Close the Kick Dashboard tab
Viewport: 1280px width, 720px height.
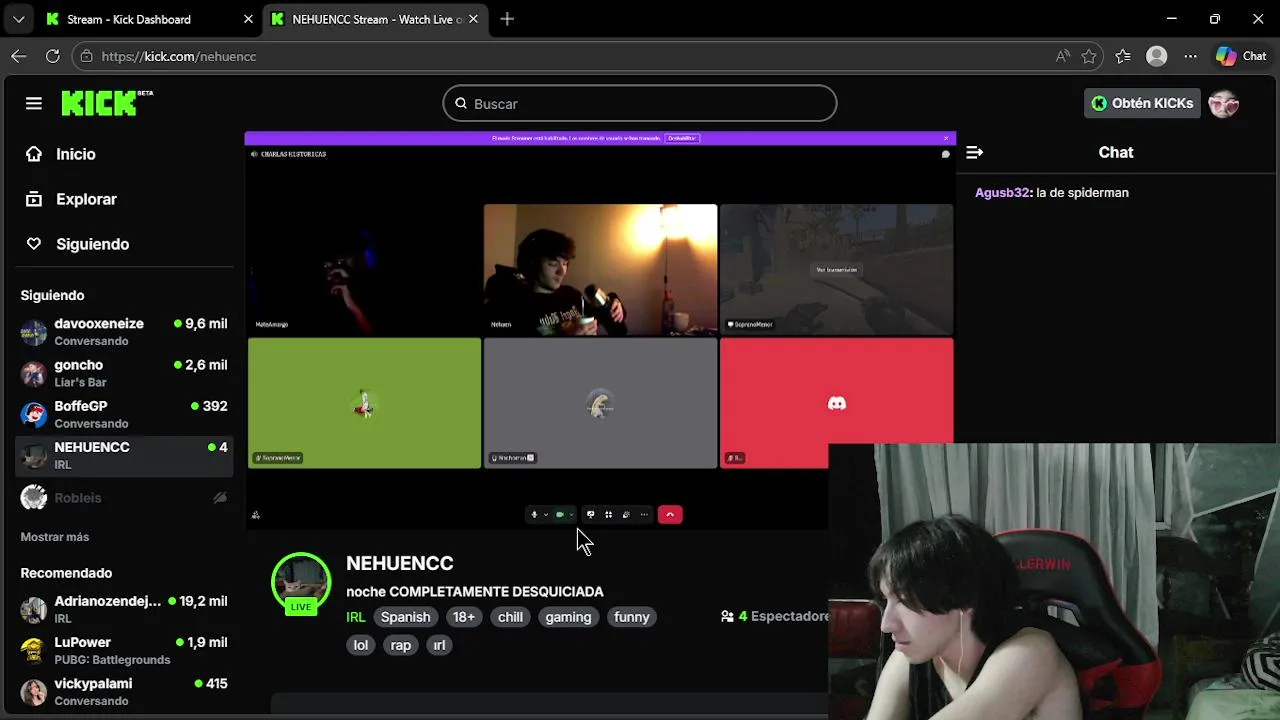coord(248,19)
